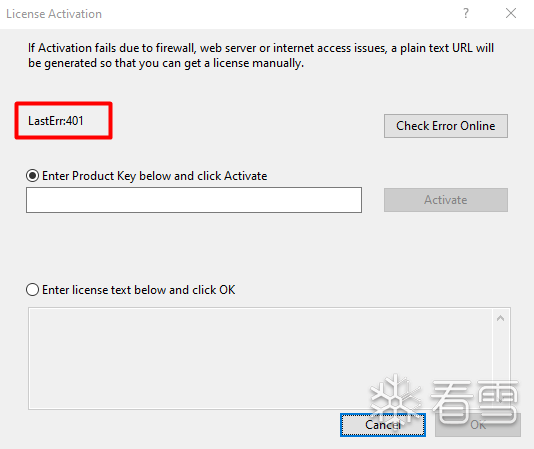Click the question mark help icon
The image size is (534, 449).
466,14
